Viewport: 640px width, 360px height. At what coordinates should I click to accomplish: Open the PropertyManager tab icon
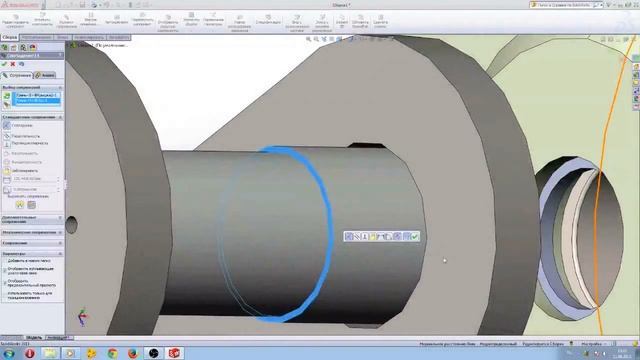14,47
